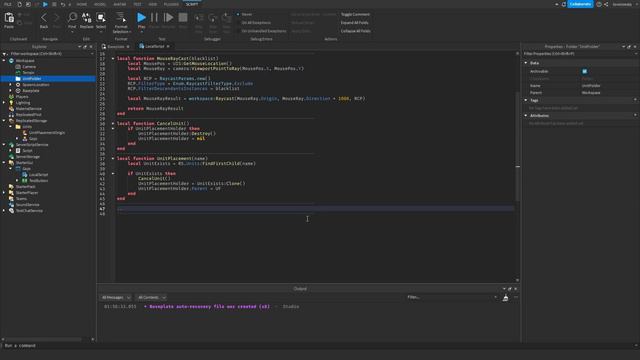Viewport: 640px width, 360px height.
Task: Select the Terrain item in Explorer
Action: (x=29, y=73)
